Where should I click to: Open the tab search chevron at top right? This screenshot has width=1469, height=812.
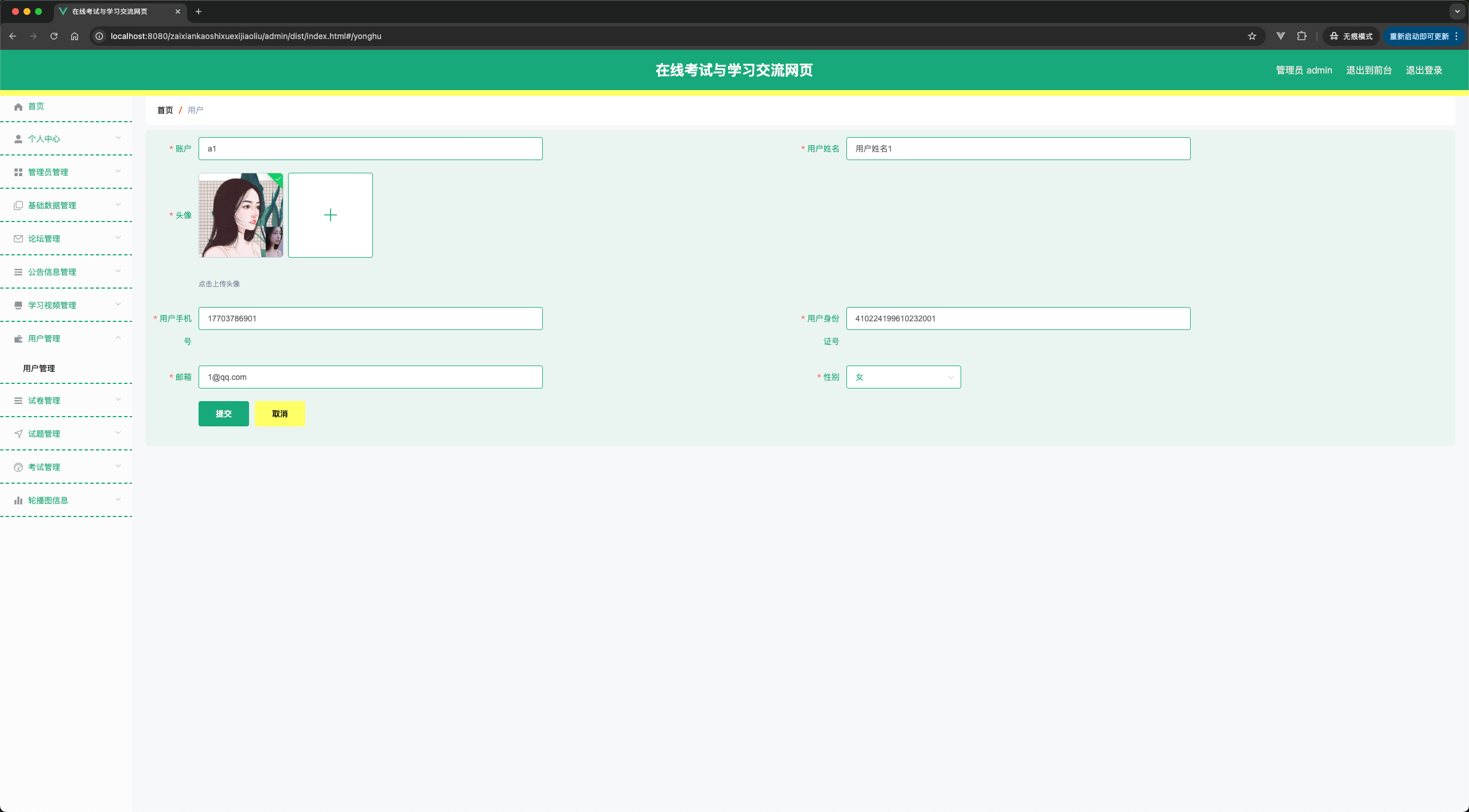click(x=1457, y=11)
